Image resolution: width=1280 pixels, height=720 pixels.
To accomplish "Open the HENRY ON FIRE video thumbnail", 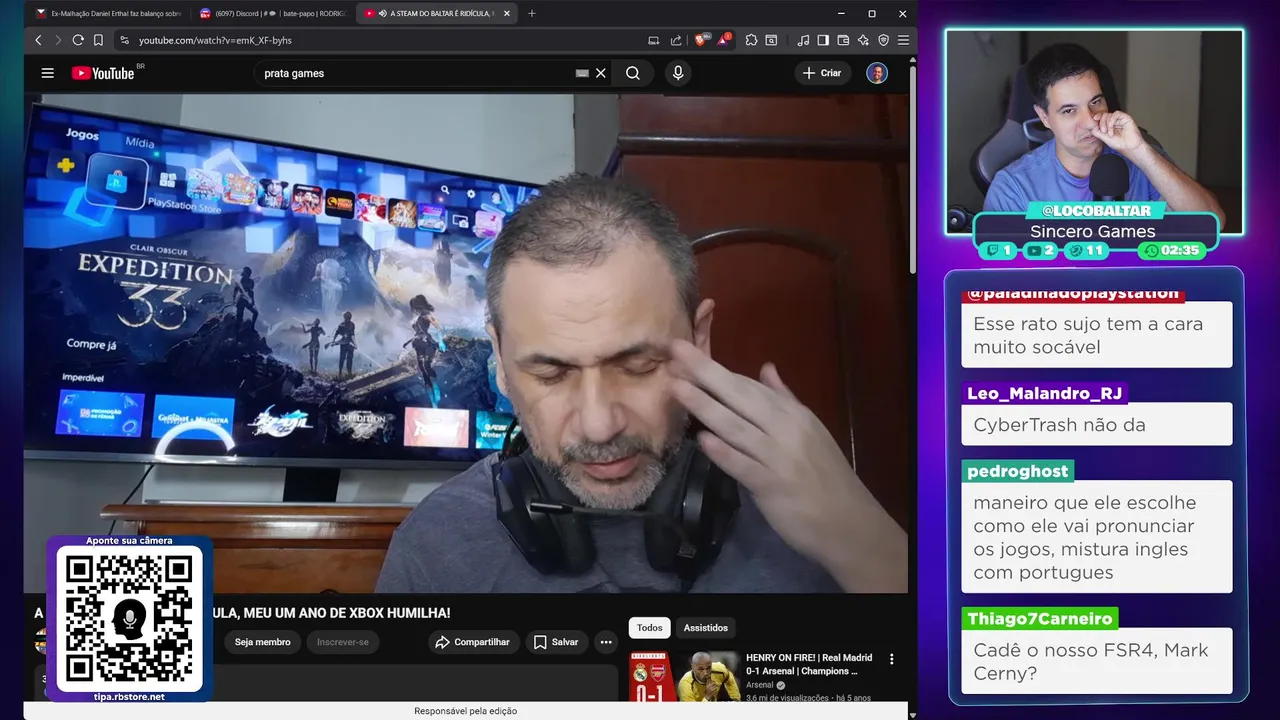I will [x=684, y=677].
